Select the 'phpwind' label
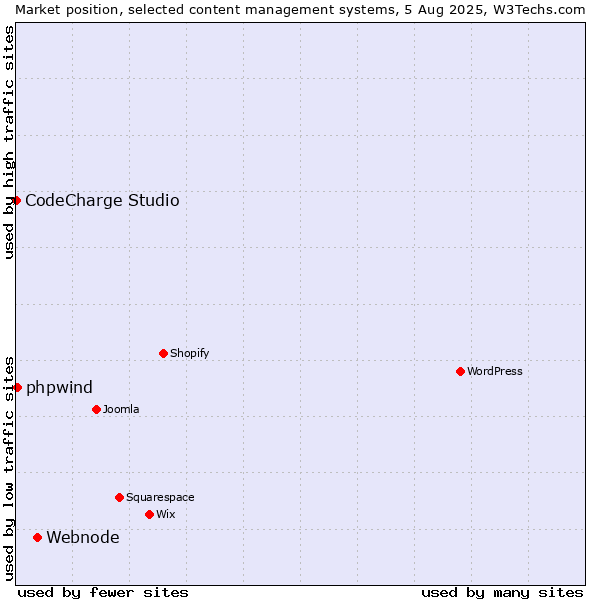This screenshot has width=600, height=600. 59,388
